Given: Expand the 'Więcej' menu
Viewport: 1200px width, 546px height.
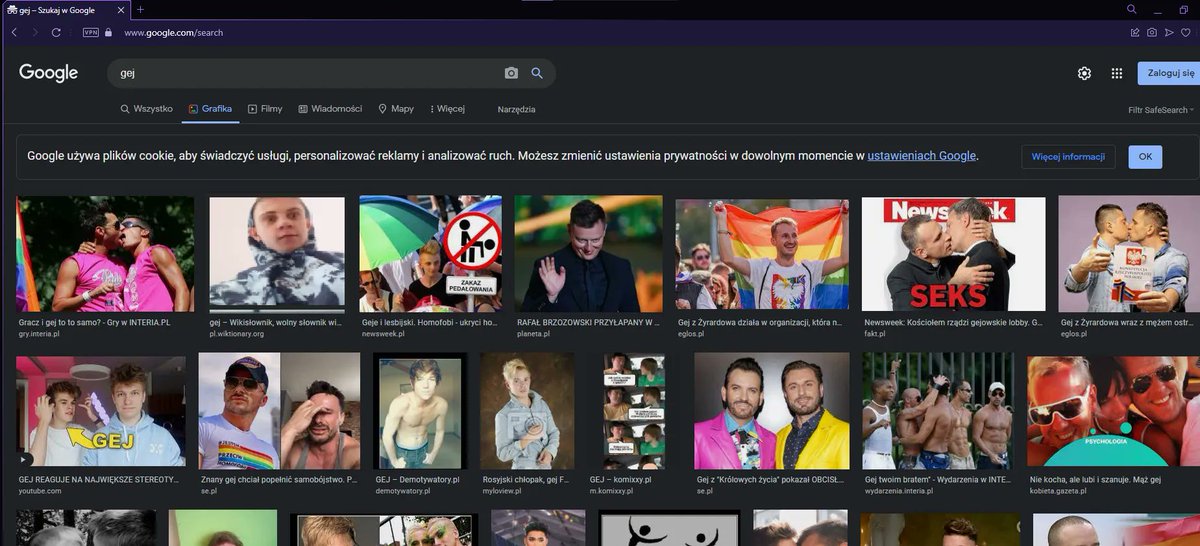Looking at the screenshot, I should tap(447, 109).
